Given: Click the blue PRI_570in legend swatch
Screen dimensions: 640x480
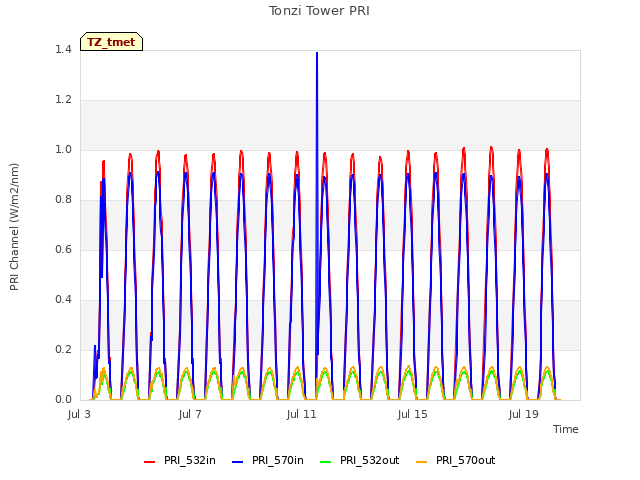Looking at the screenshot, I should pos(238,462).
